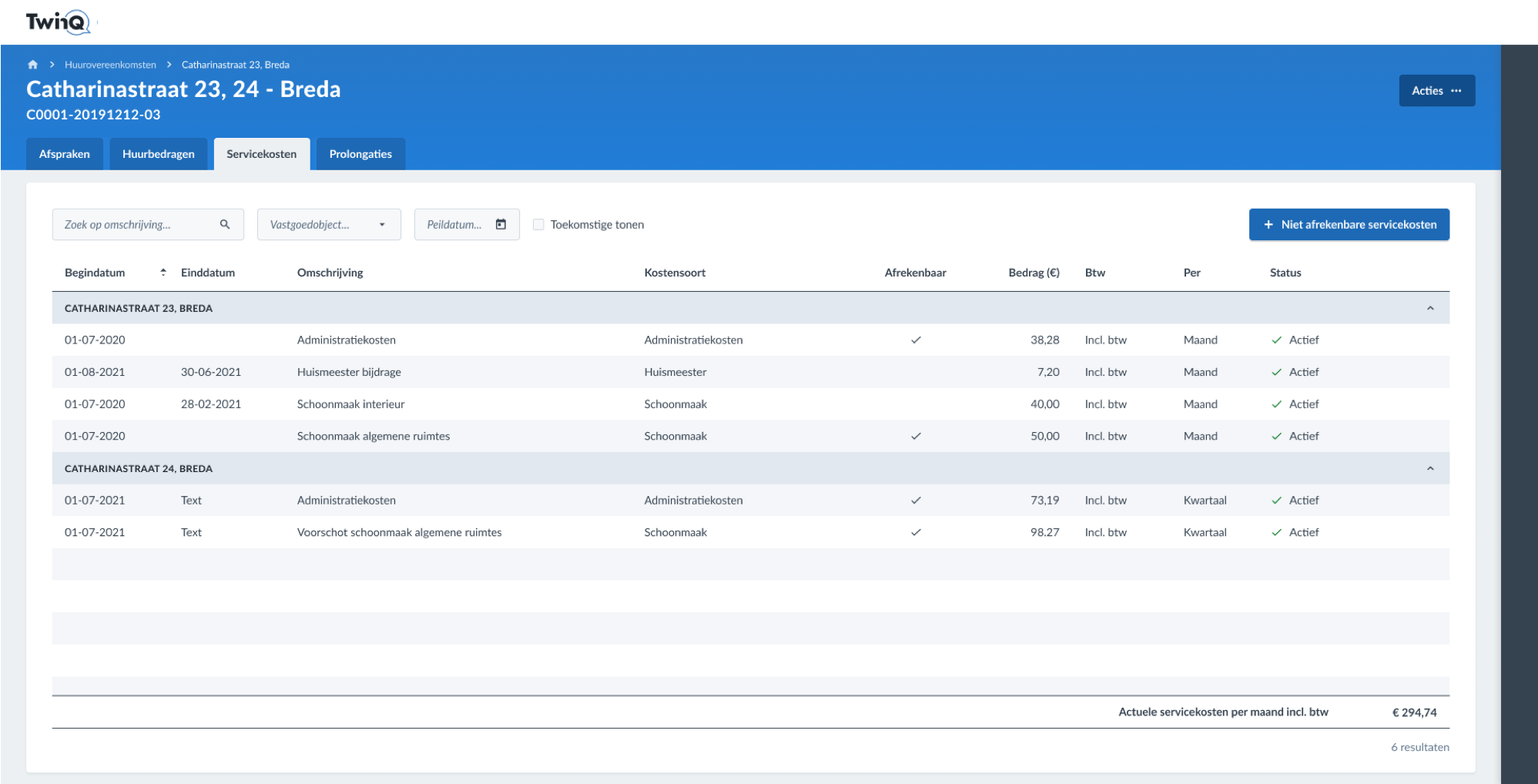Click the Zoek op omschrijving search field
The height and width of the screenshot is (784, 1538).
click(x=148, y=224)
